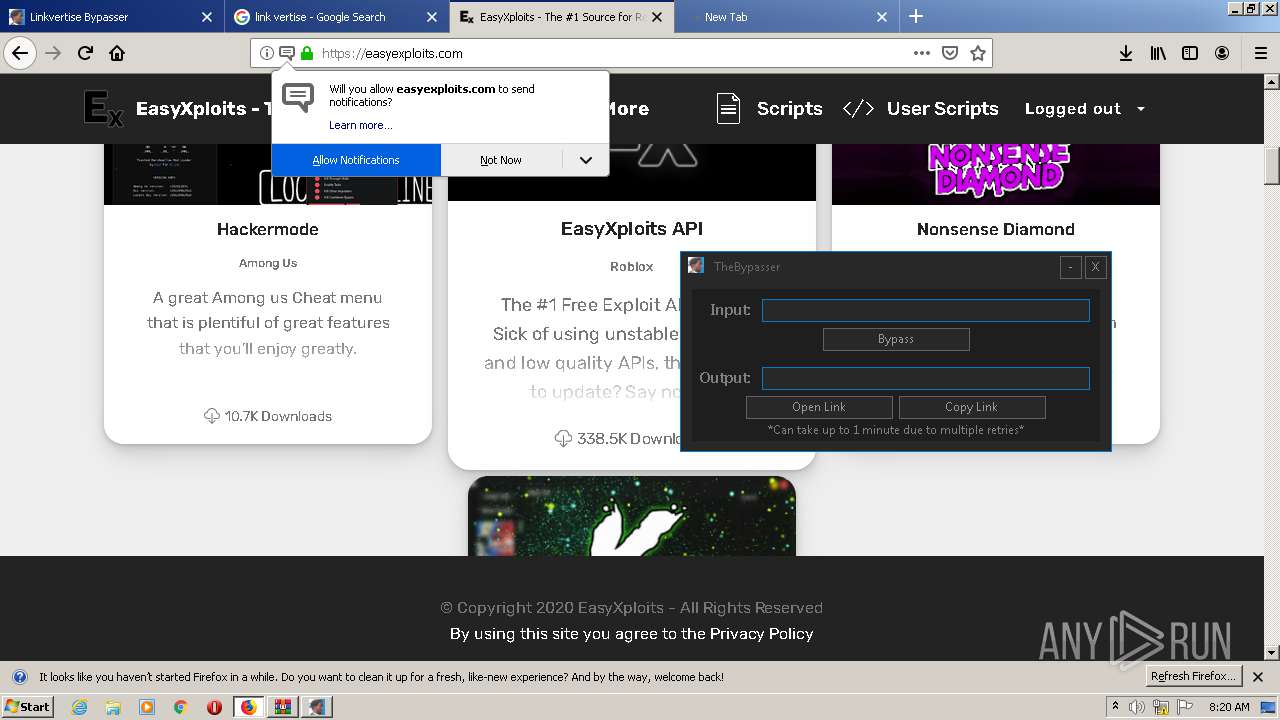Screen dimensions: 1280x720
Task: Open the volume control in system tray
Action: click(x=1137, y=707)
